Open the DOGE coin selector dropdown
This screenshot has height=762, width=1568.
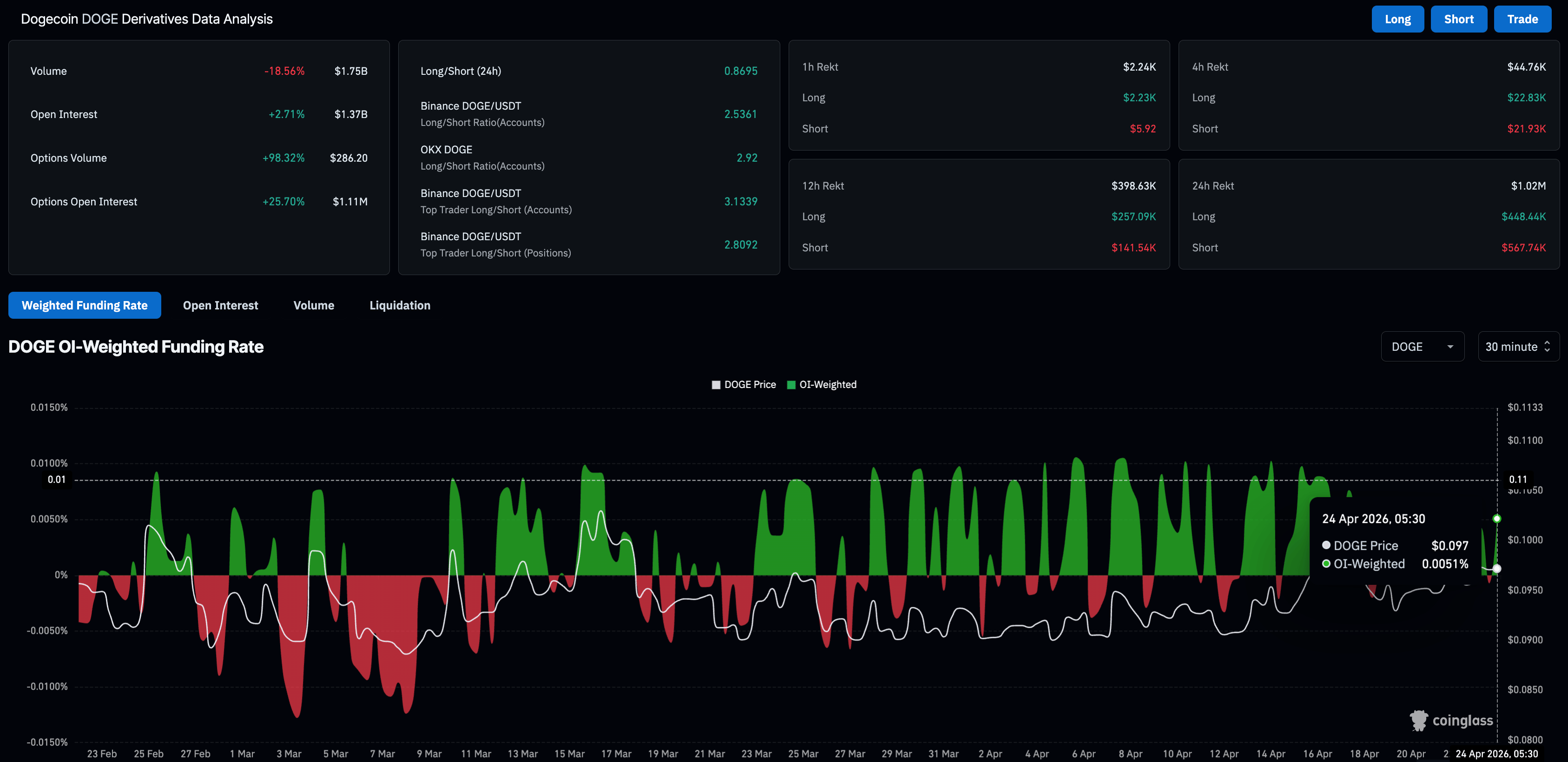pos(1422,347)
